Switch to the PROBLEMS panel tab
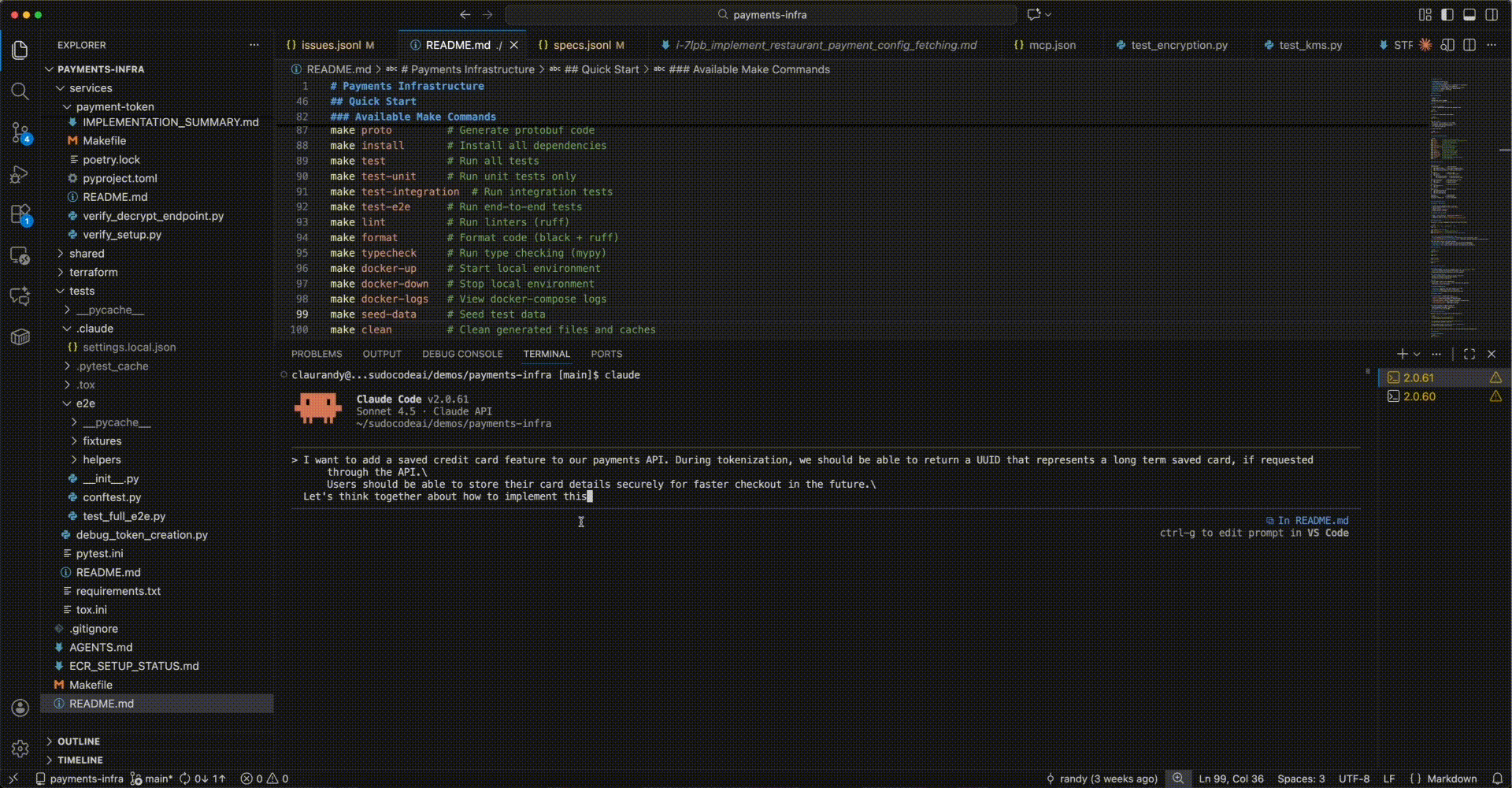Screen dimensions: 1512x788 [x=317, y=354]
